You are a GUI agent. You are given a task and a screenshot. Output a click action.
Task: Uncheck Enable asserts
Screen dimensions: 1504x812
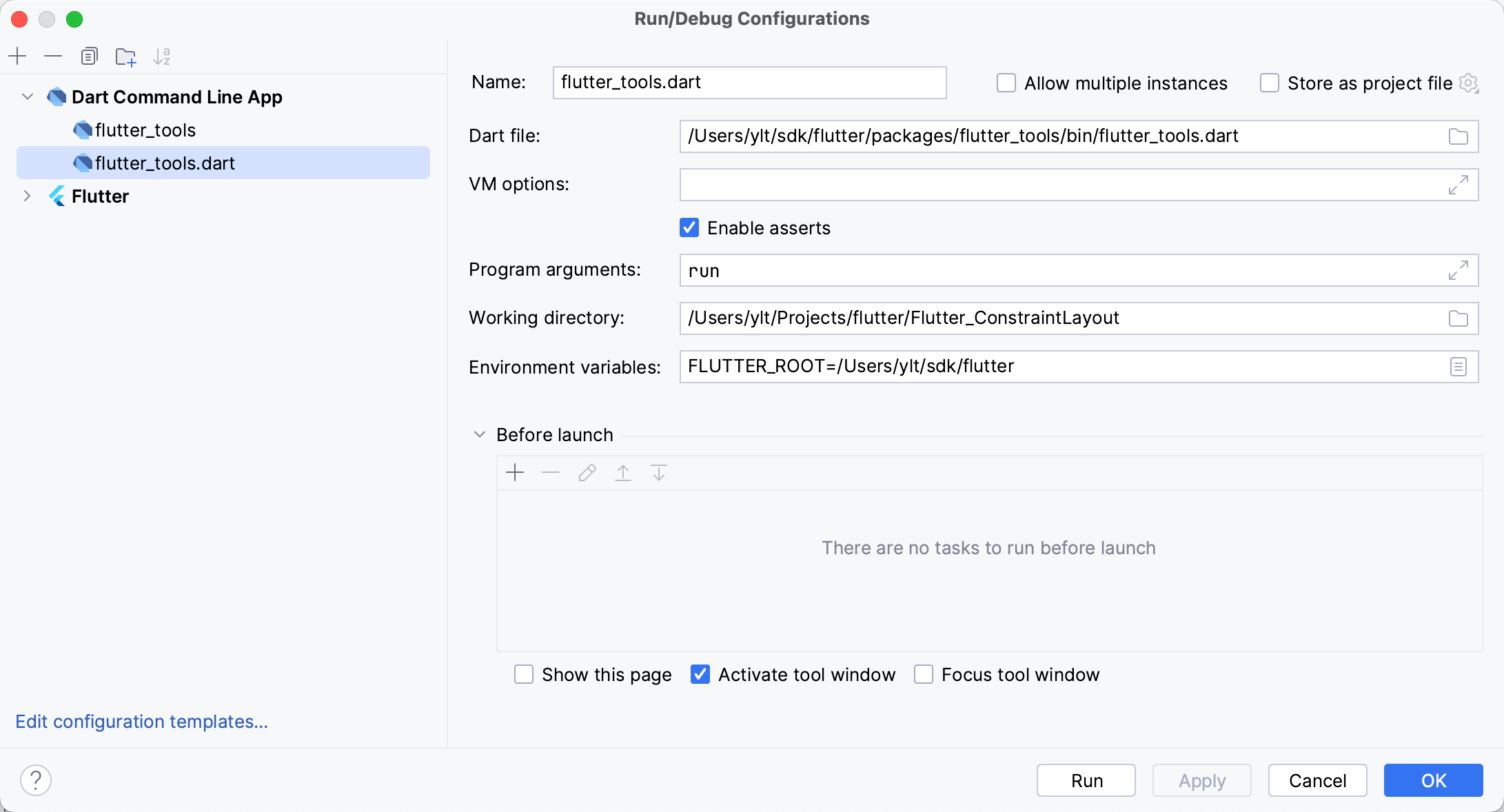[689, 228]
